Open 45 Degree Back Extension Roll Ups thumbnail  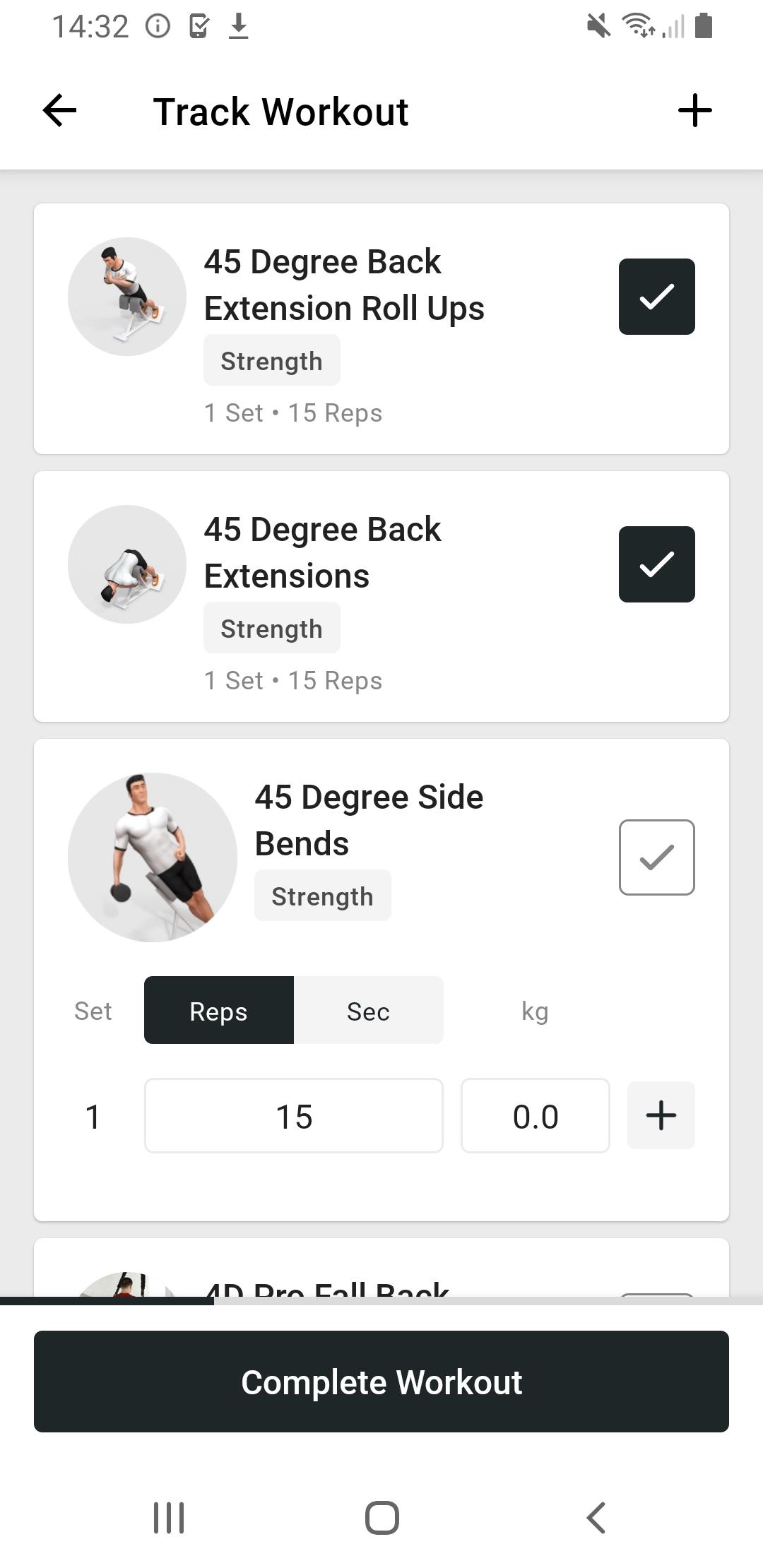click(127, 297)
